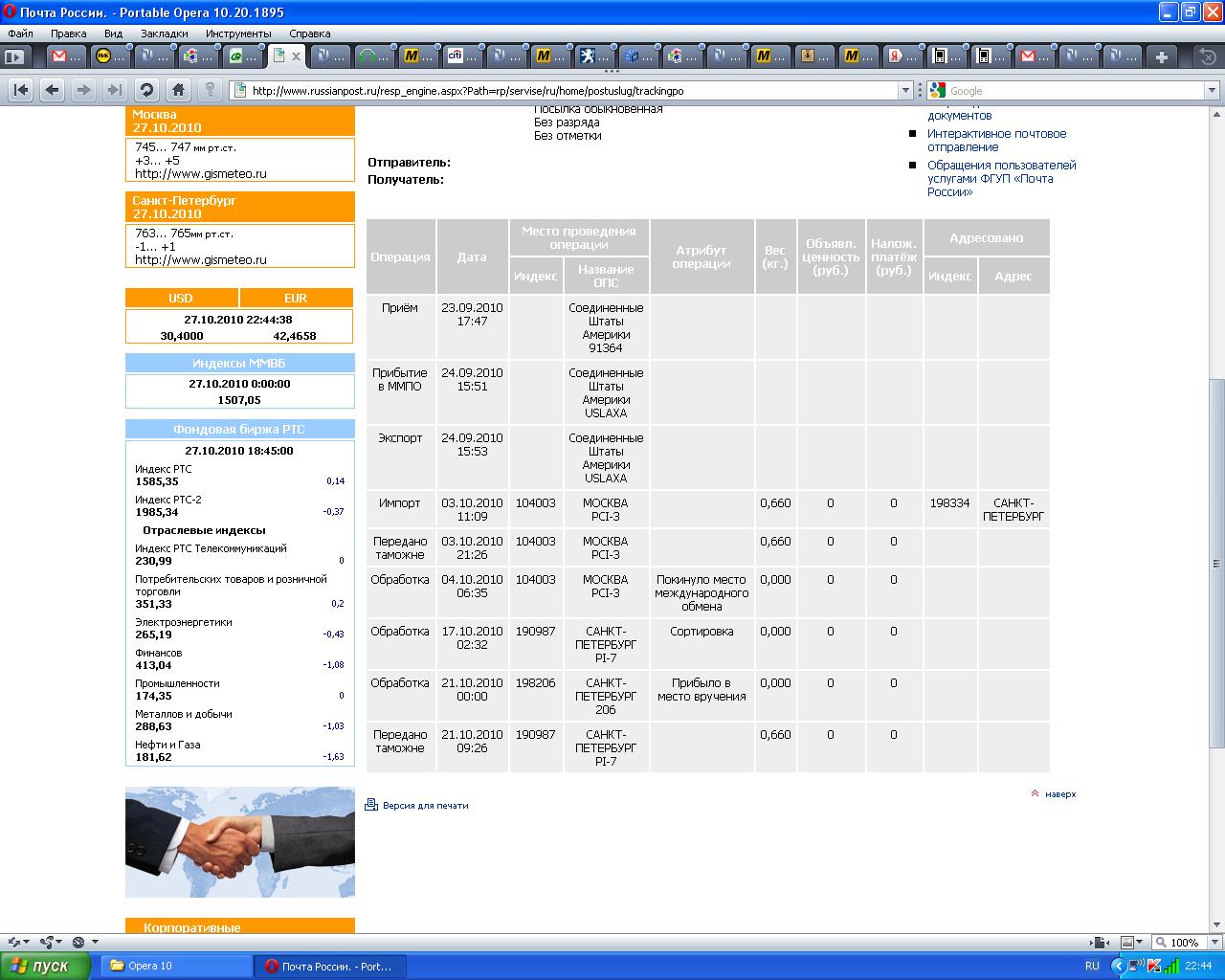Switch to Opera 10 folder taskbar item
This screenshot has height=980, width=1225.
pos(175,967)
